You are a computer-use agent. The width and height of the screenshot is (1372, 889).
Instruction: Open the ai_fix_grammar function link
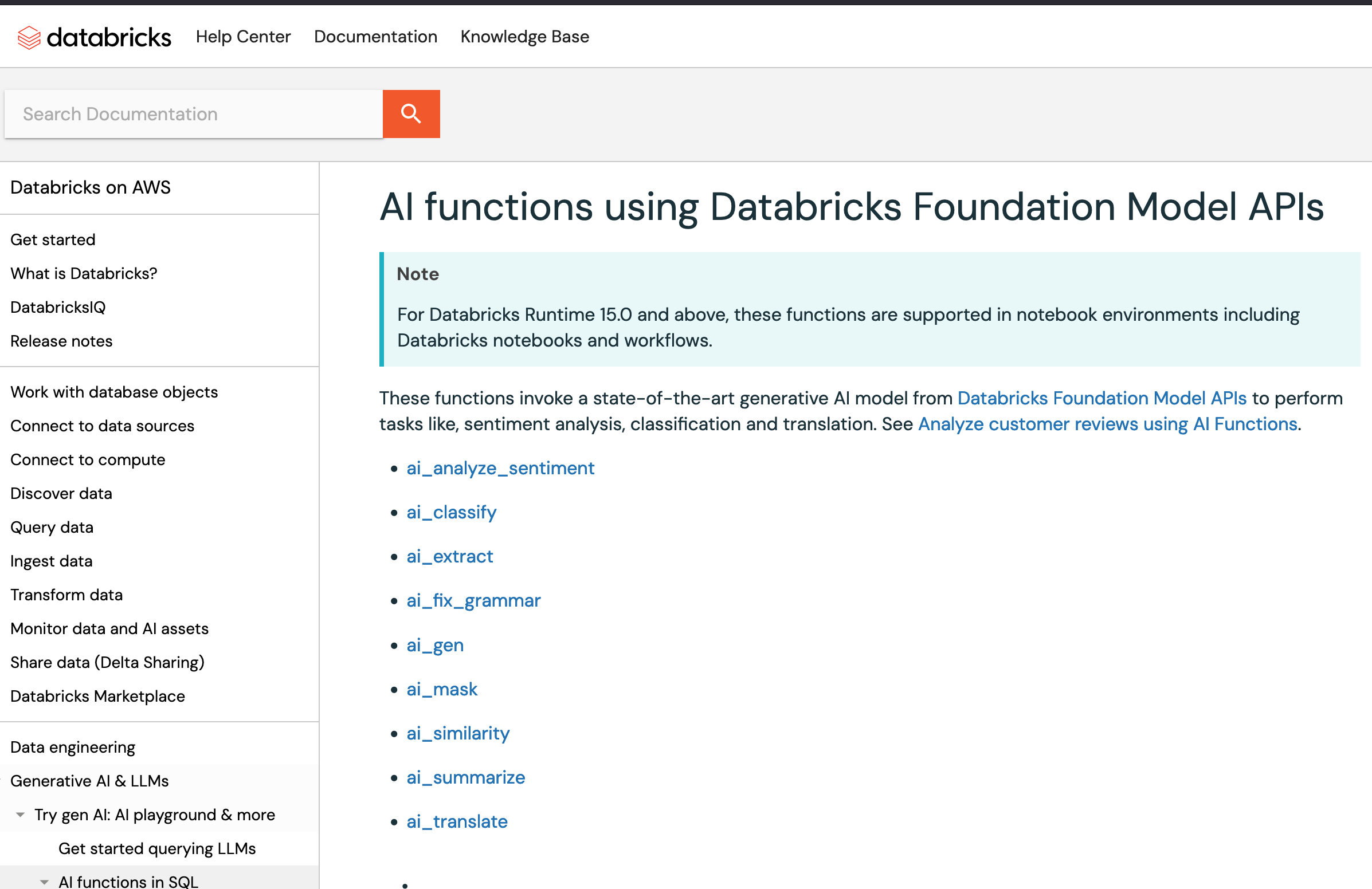click(x=473, y=600)
